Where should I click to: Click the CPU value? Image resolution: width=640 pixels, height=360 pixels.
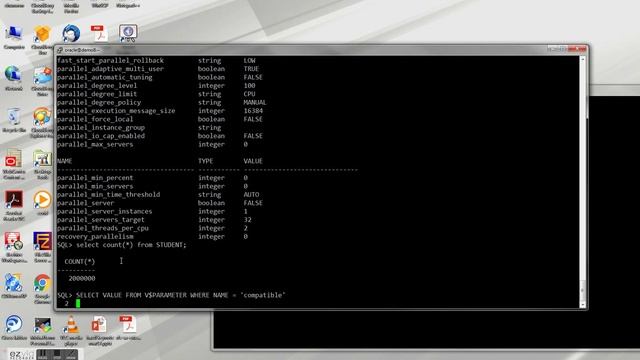[249, 94]
